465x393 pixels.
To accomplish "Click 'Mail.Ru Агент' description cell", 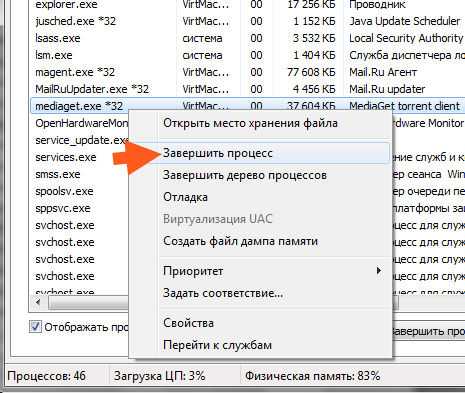I will (x=383, y=72).
